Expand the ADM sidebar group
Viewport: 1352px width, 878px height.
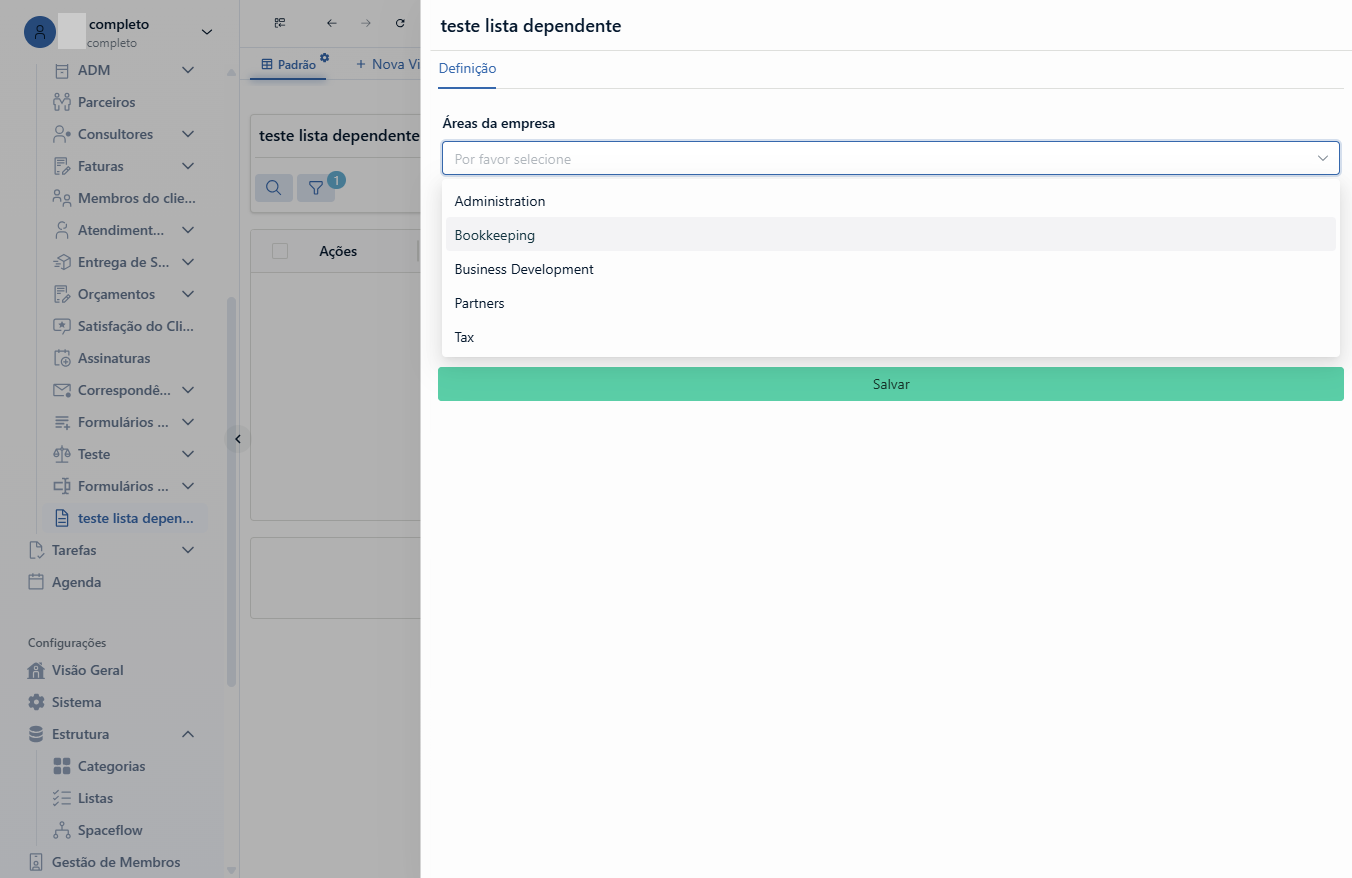188,70
